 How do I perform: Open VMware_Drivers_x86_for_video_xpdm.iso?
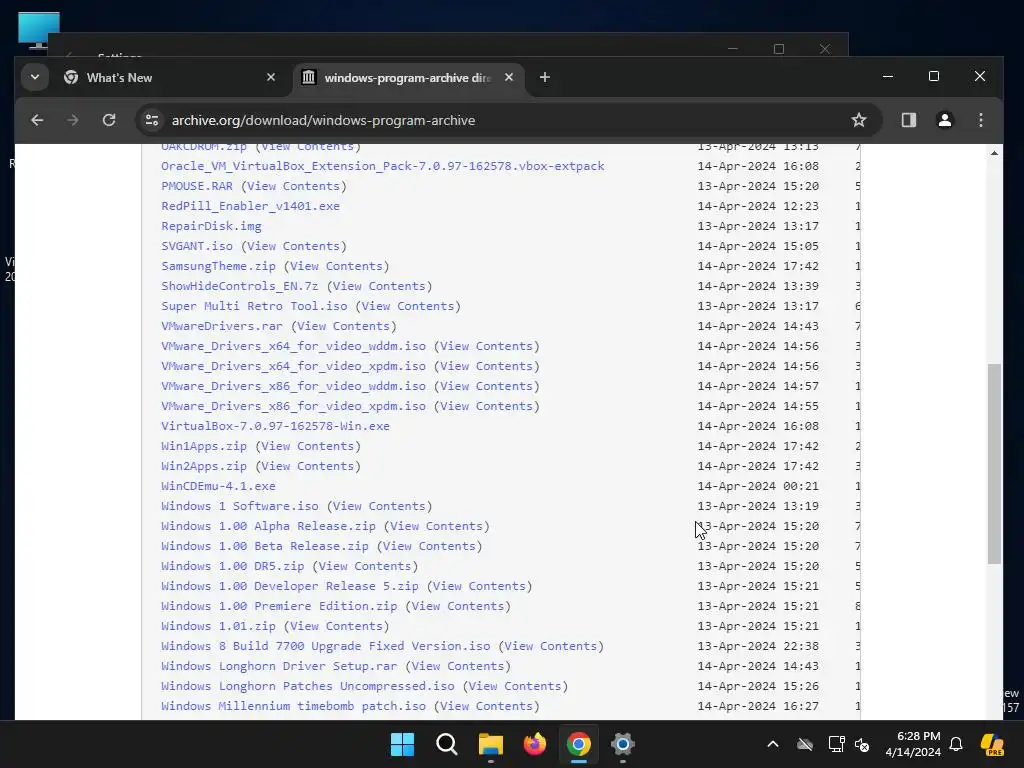coord(293,406)
